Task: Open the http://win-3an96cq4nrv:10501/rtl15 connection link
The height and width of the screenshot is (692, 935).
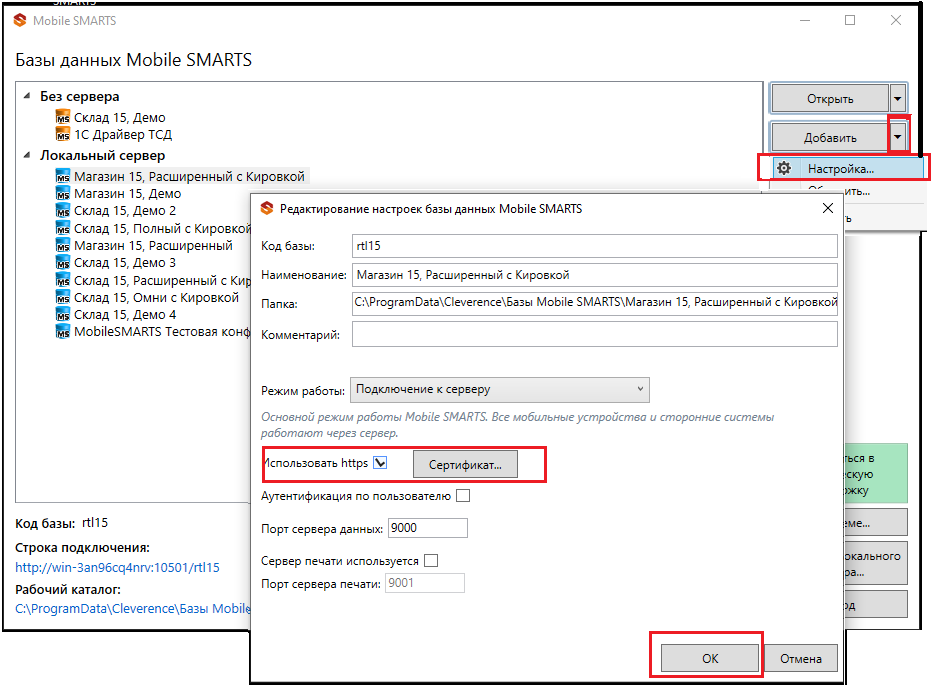Action: pos(117,567)
